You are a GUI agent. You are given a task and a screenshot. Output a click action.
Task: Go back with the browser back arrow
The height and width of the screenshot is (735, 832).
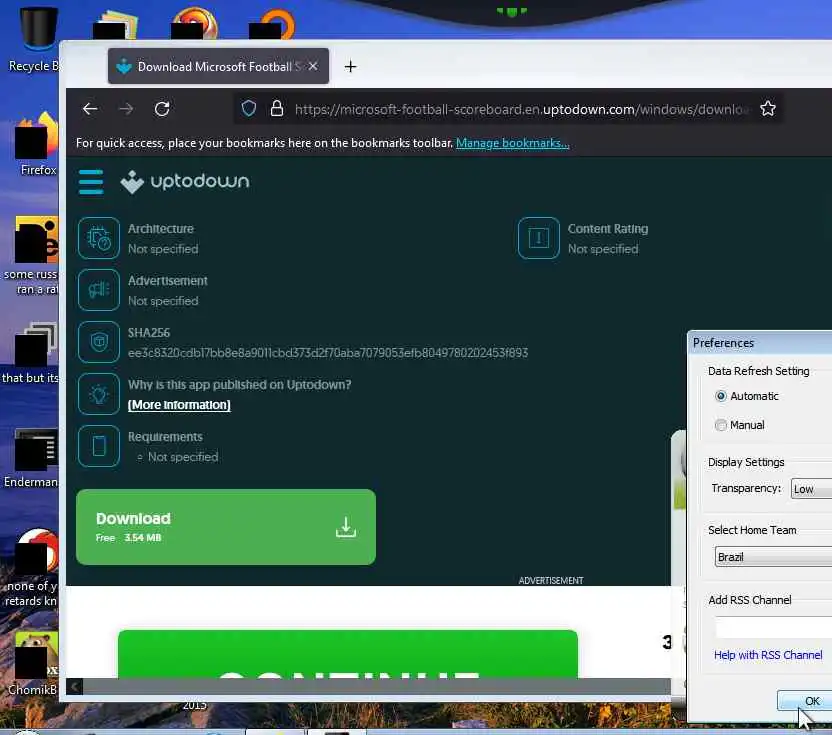click(x=90, y=109)
